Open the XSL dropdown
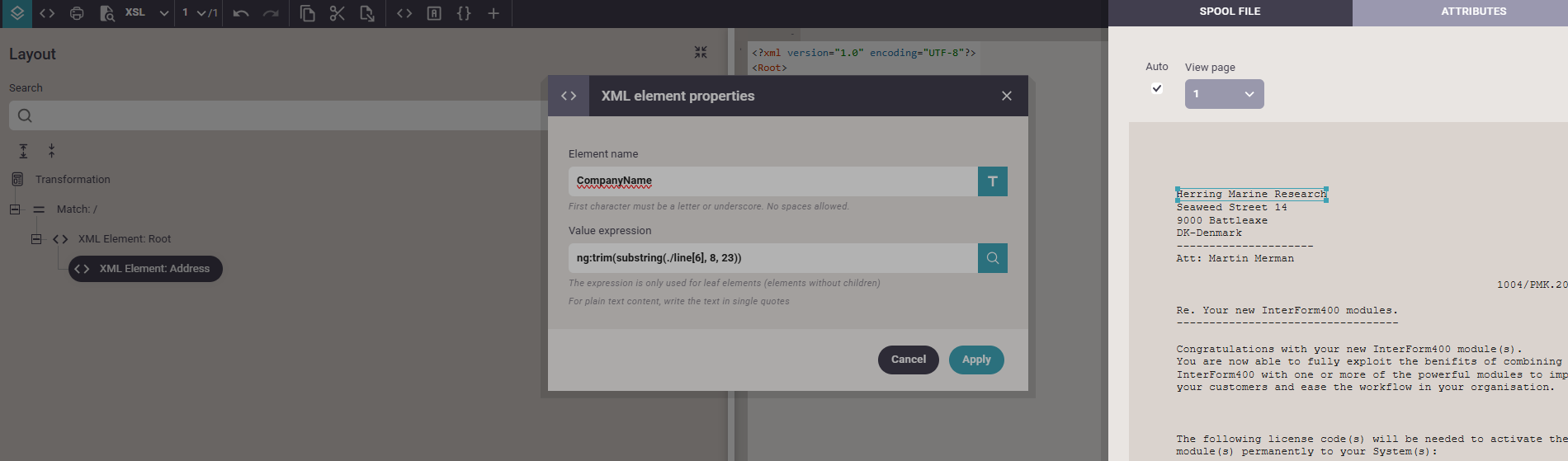Screen dimensions: 1568x461 (163, 13)
